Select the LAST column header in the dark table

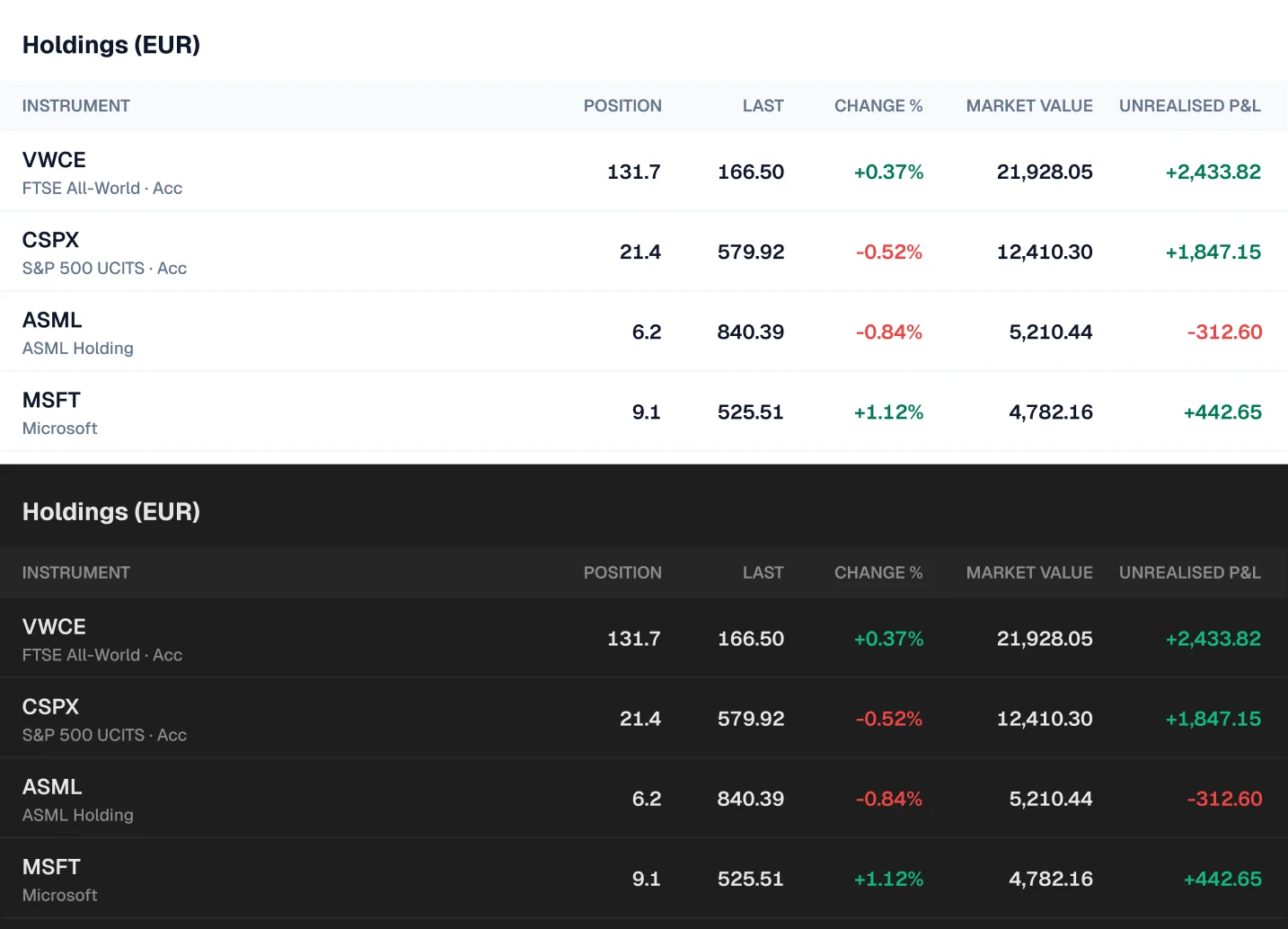point(763,573)
